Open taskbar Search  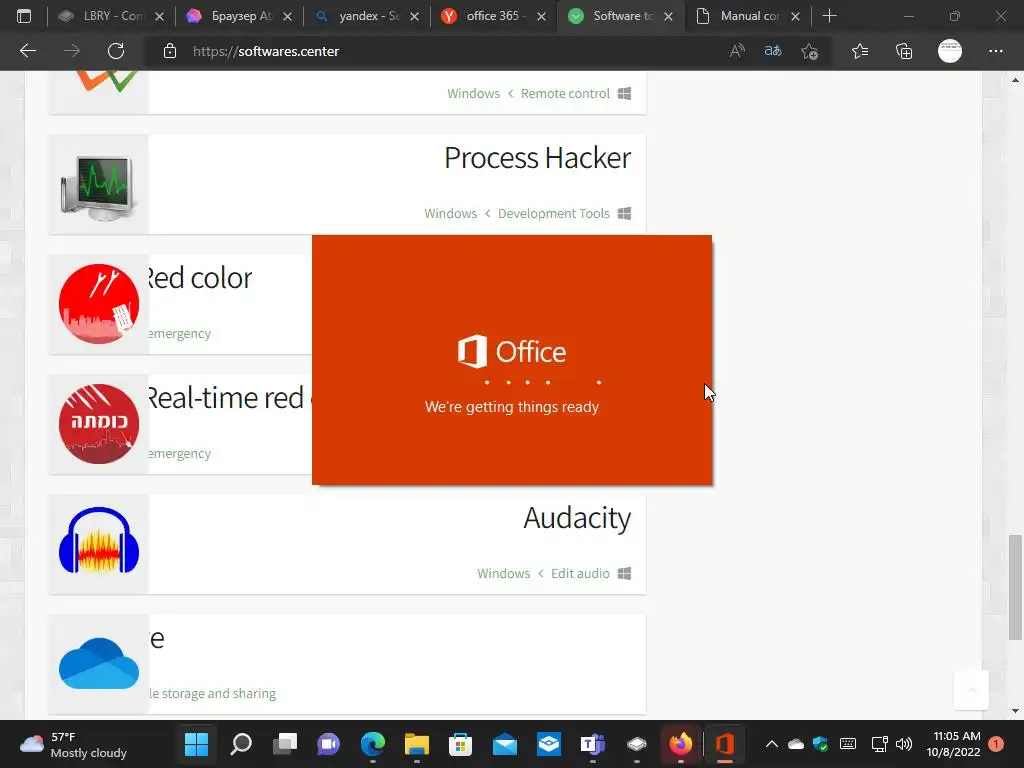240,744
